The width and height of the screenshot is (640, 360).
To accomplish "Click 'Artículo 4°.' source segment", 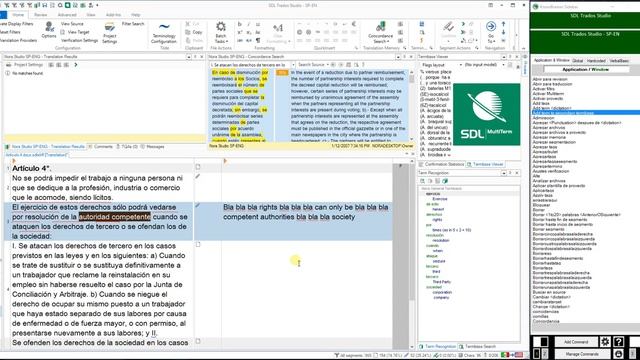I will click(x=32, y=168).
